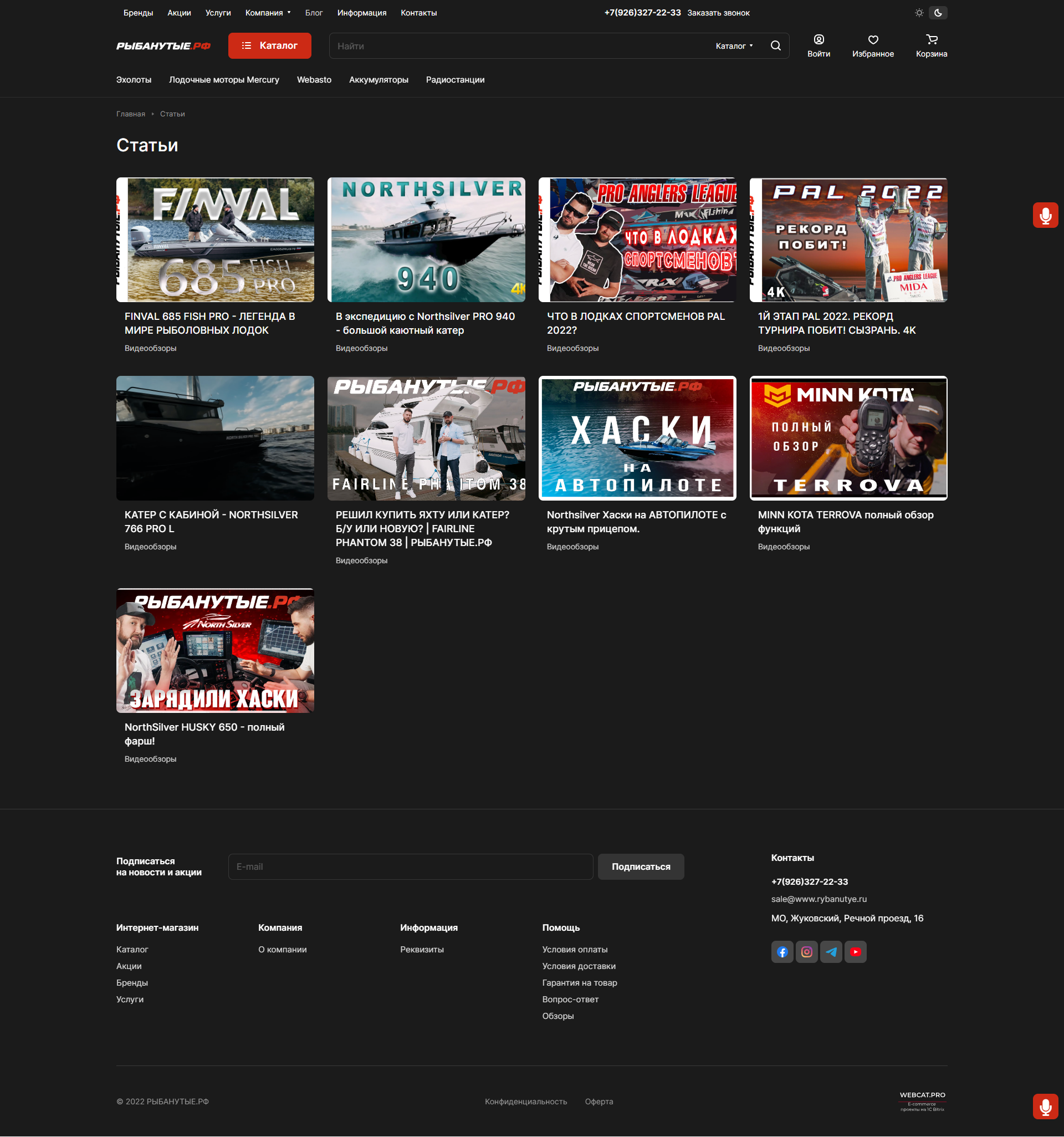
Task: Click the upper red microphone button
Action: (1045, 215)
